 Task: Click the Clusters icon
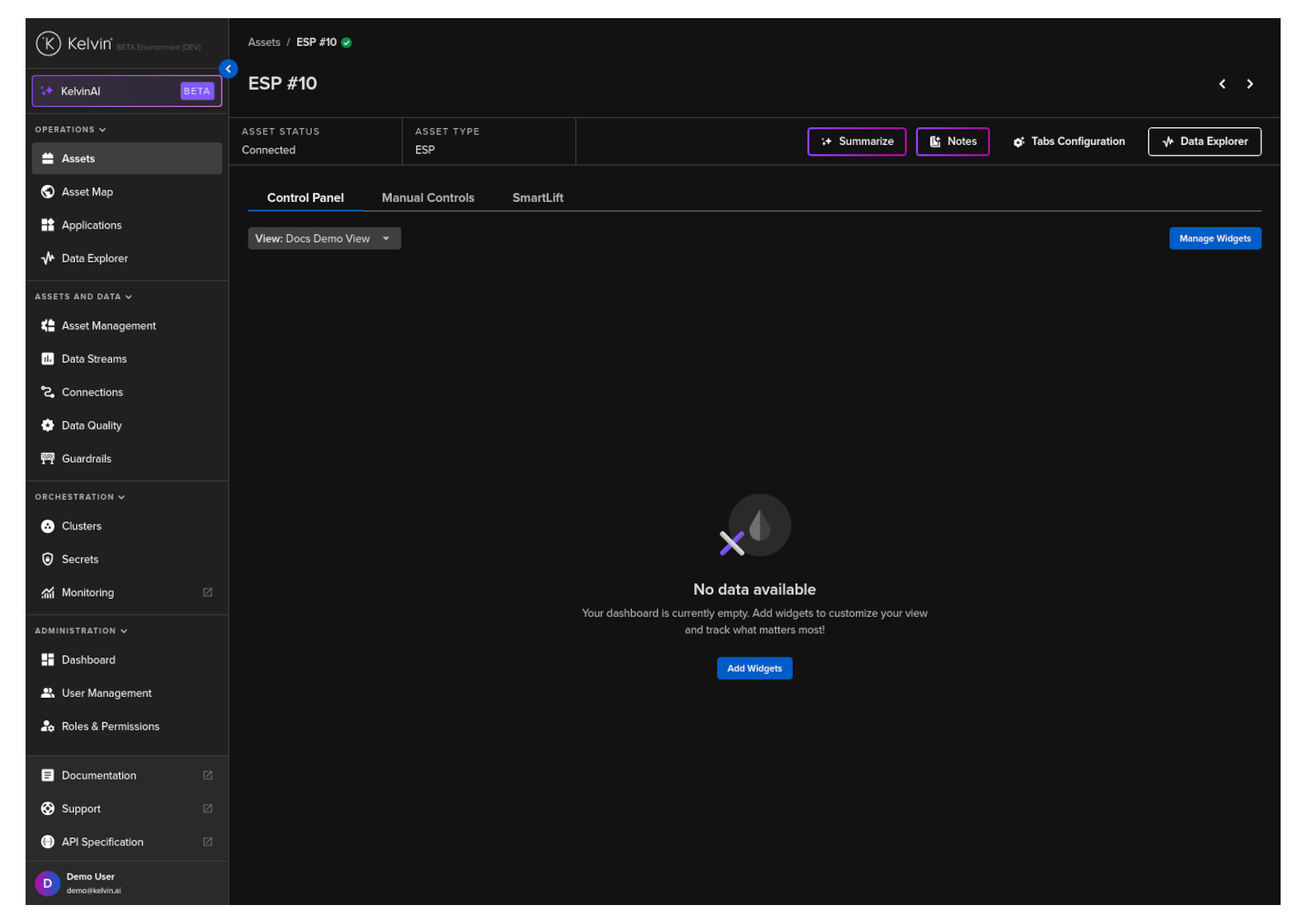[48, 526]
